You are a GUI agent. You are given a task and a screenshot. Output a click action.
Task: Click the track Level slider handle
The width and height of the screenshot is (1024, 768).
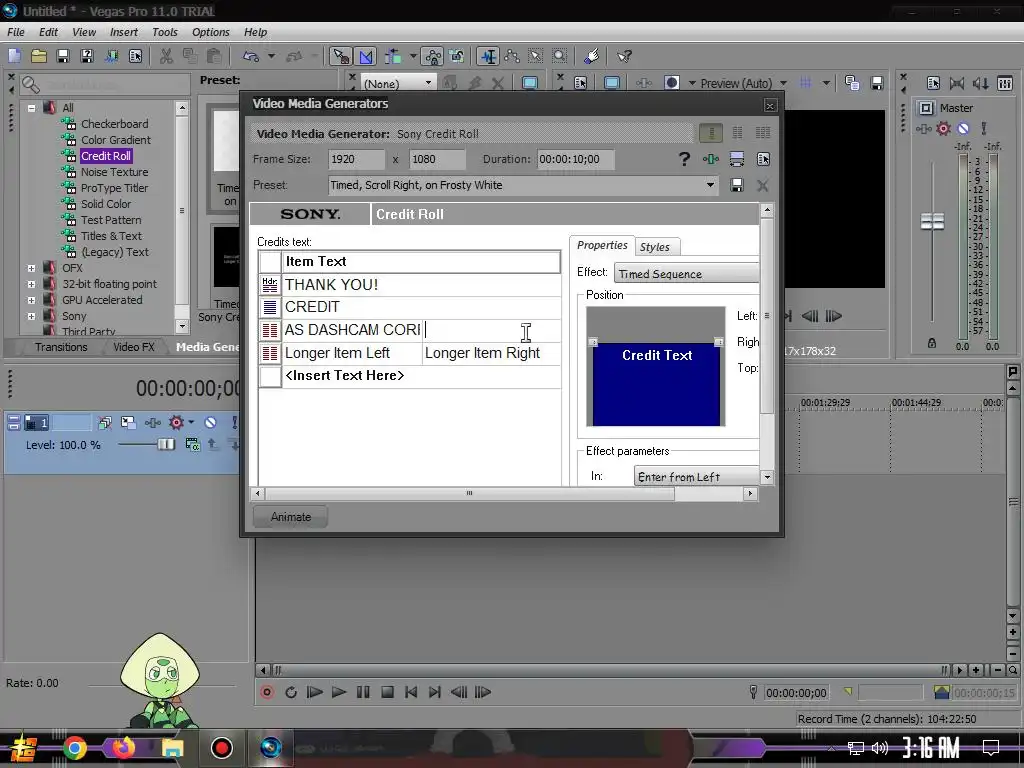pos(166,445)
